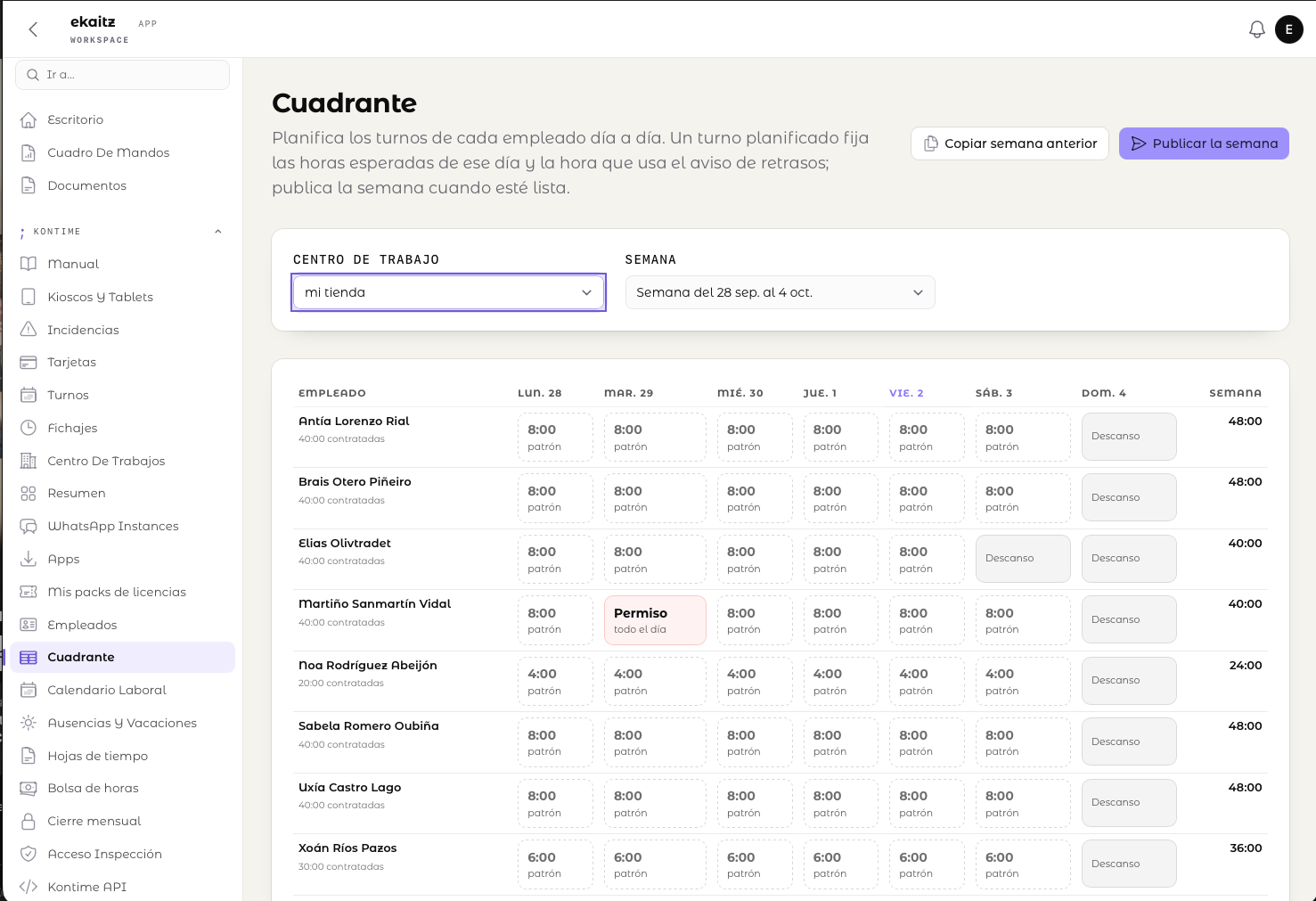1316x901 pixels.
Task: Click the Incidencias warning icon
Action: (29, 330)
